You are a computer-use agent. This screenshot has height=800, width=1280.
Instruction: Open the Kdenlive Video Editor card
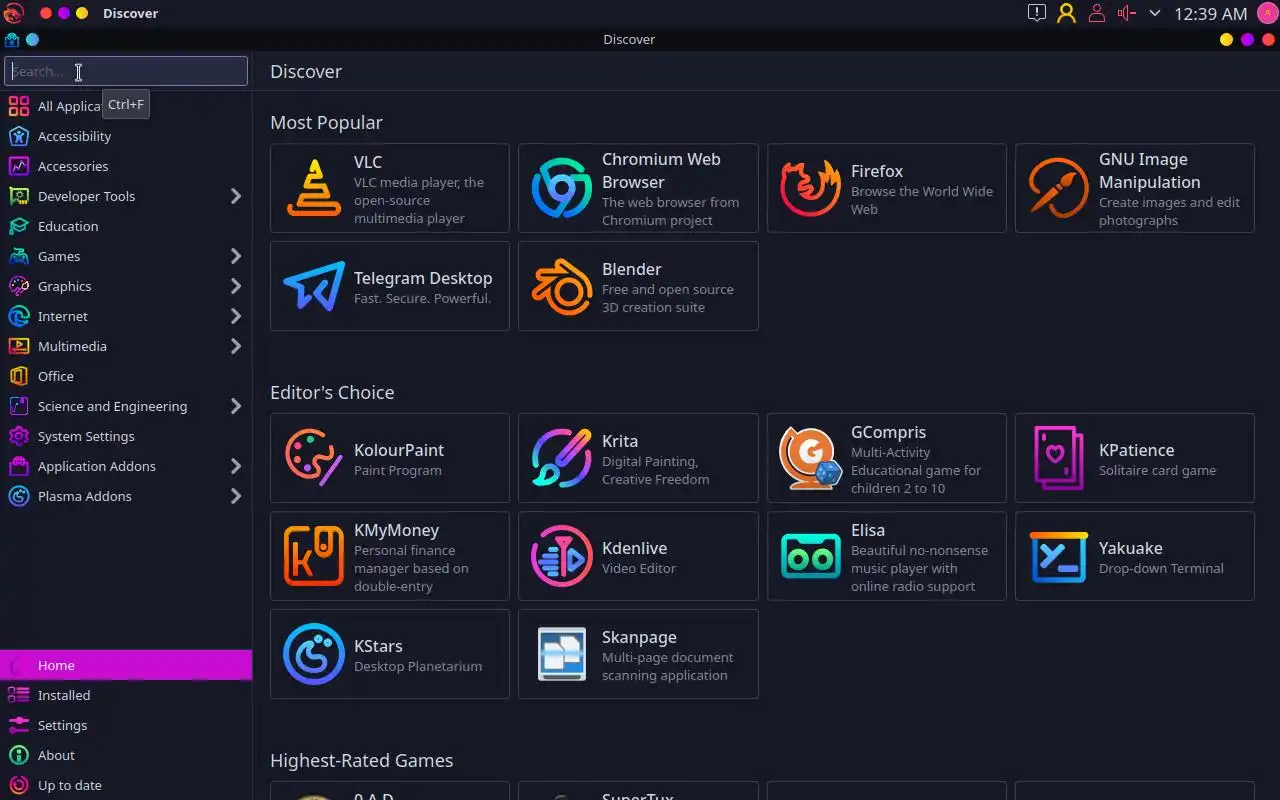coord(638,556)
